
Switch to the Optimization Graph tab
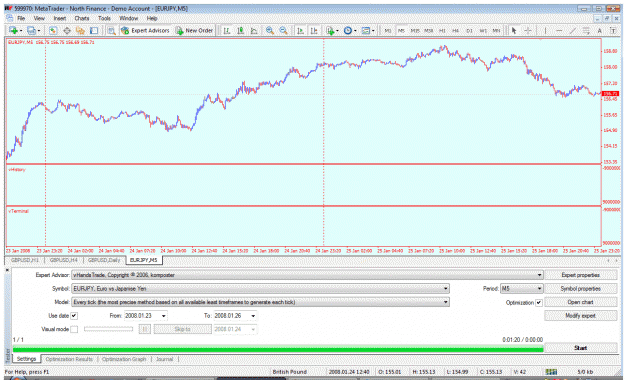pyautogui.click(x=124, y=359)
